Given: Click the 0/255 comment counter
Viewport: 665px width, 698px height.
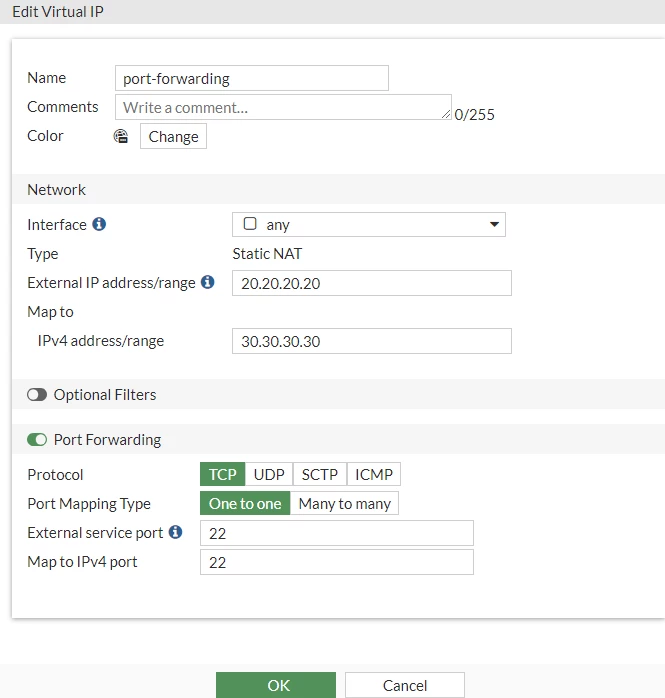Looking at the screenshot, I should (474, 114).
